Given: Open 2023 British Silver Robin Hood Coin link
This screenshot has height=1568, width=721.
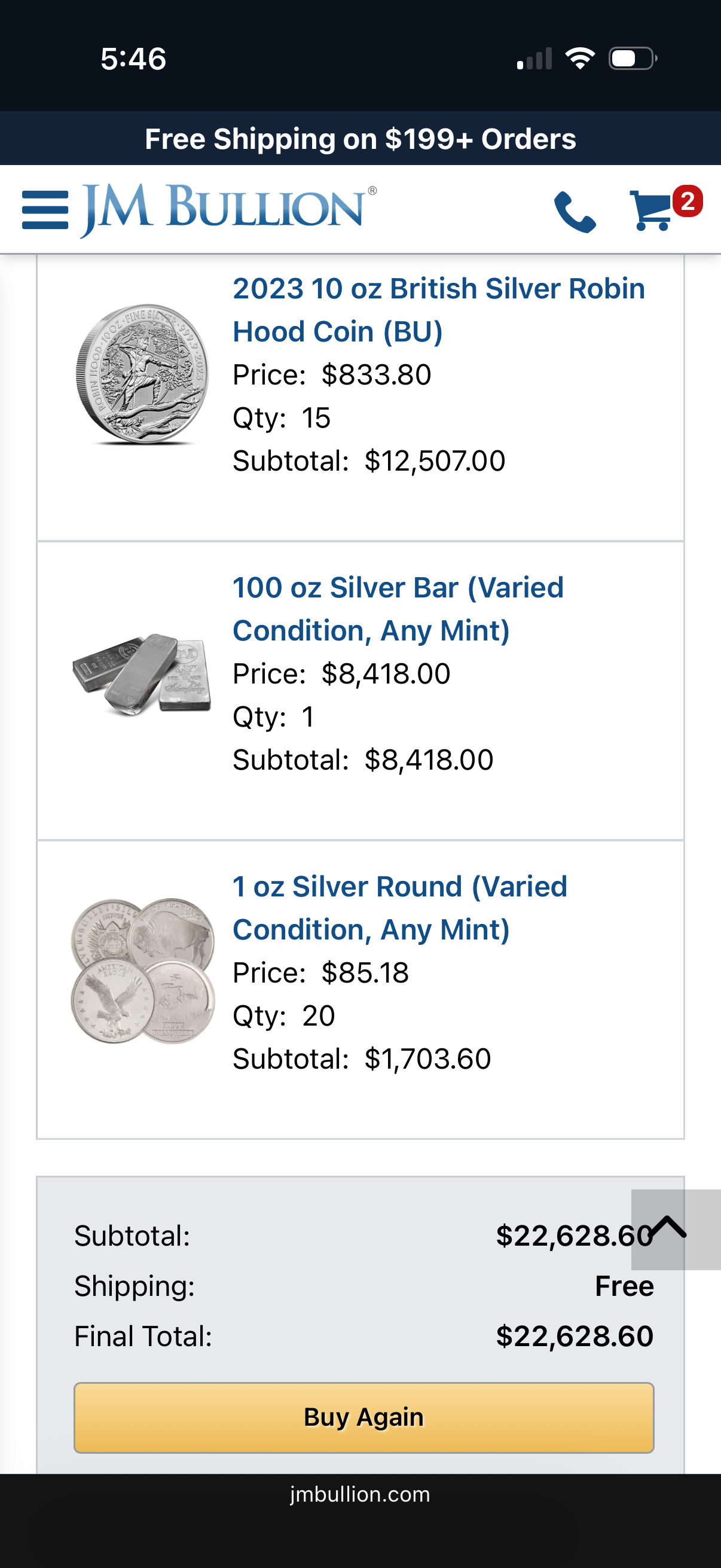Looking at the screenshot, I should coord(438,310).
